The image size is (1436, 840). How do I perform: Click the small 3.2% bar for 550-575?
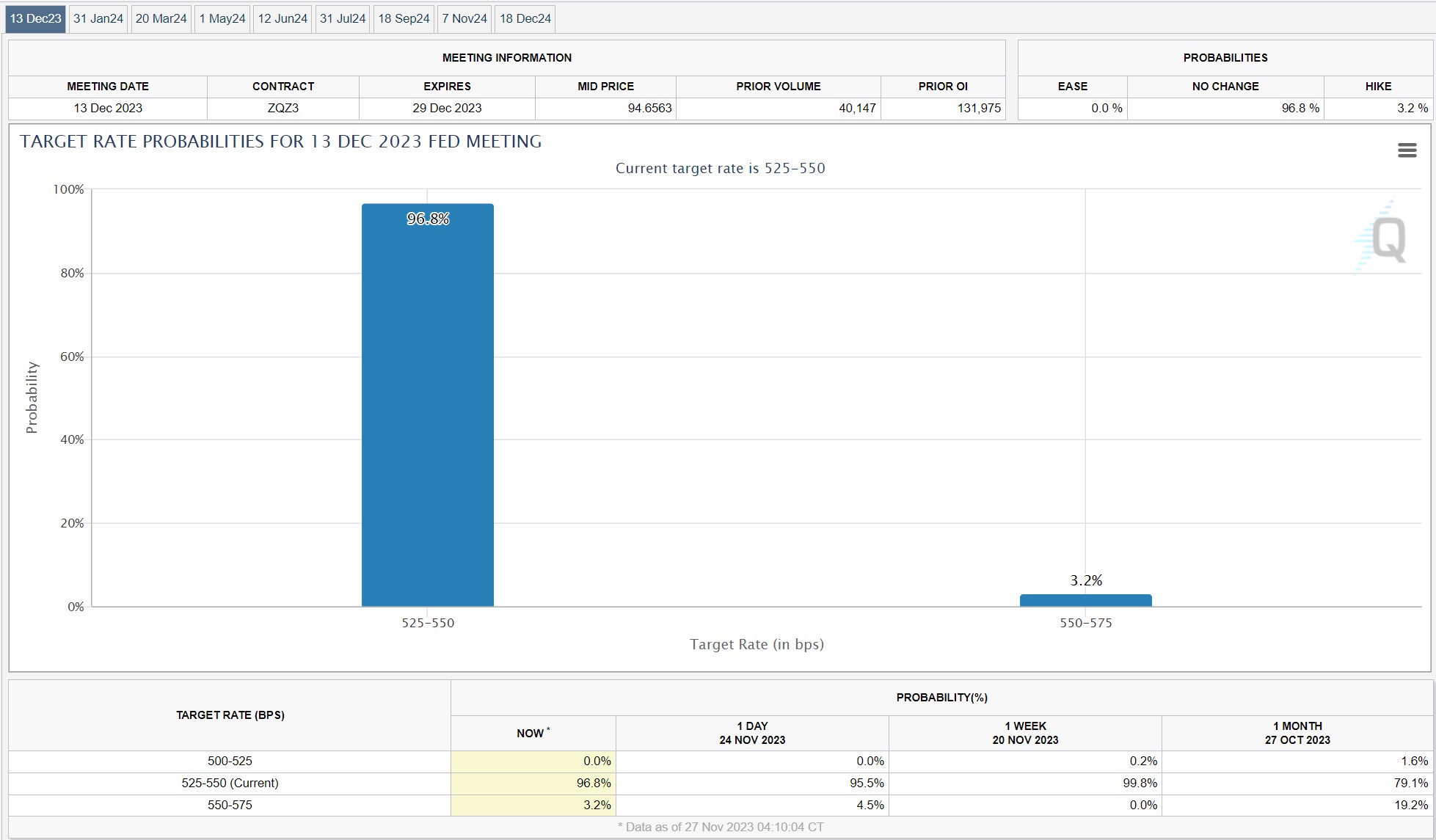pos(1085,600)
